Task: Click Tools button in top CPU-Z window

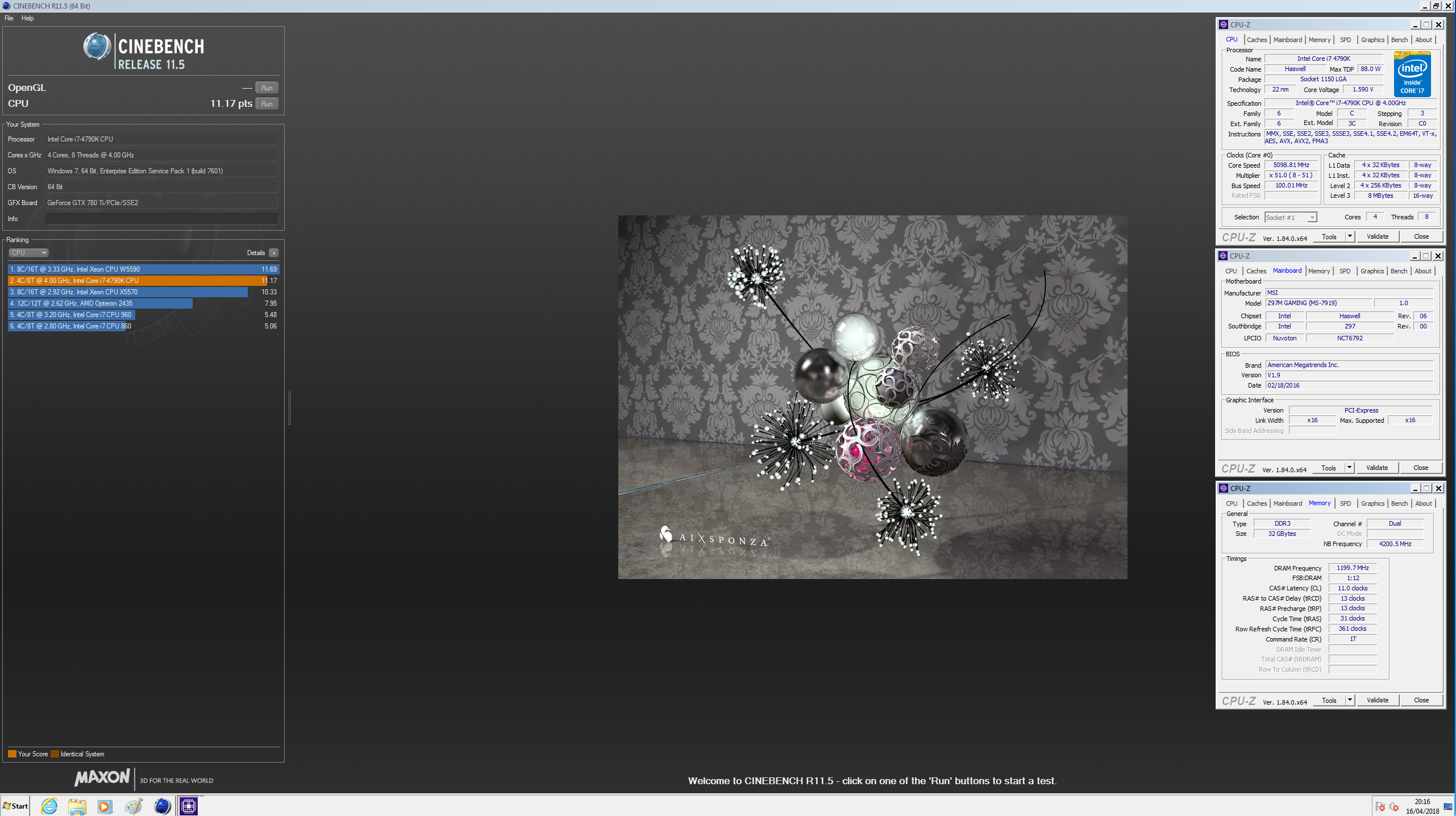Action: (x=1329, y=236)
